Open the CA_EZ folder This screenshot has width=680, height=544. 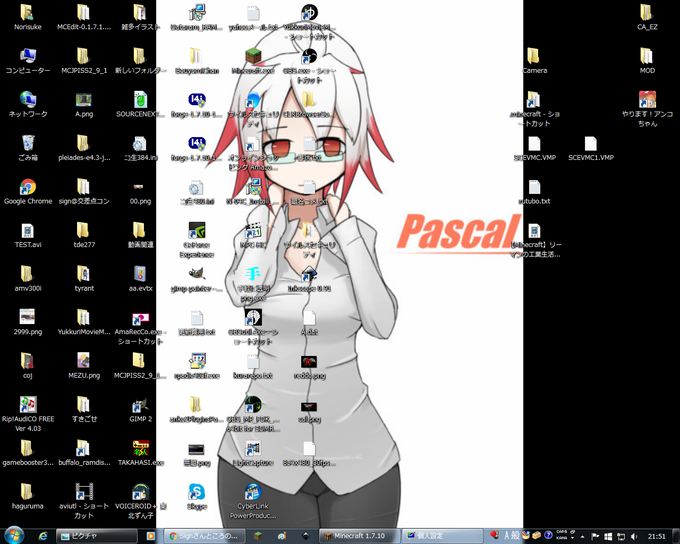point(647,17)
